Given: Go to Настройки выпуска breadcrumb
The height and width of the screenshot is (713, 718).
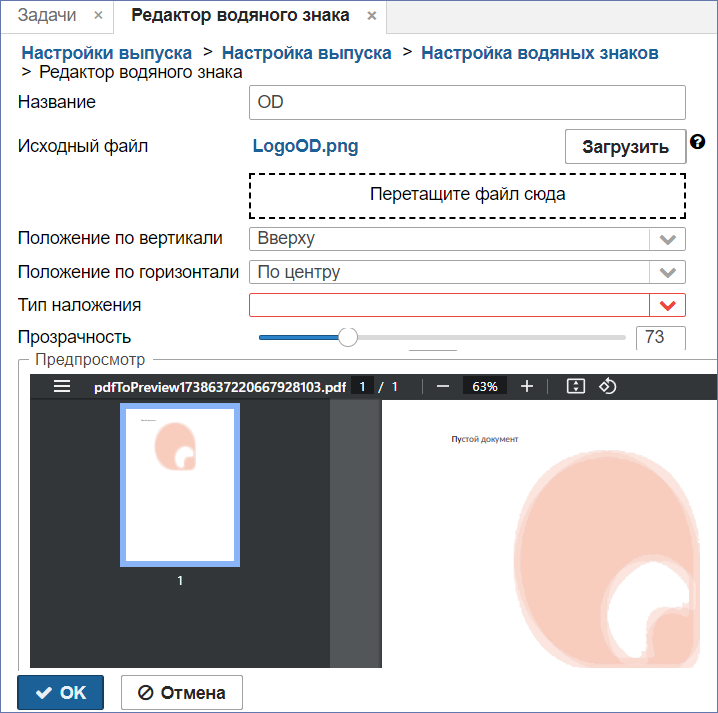Looking at the screenshot, I should (107, 53).
